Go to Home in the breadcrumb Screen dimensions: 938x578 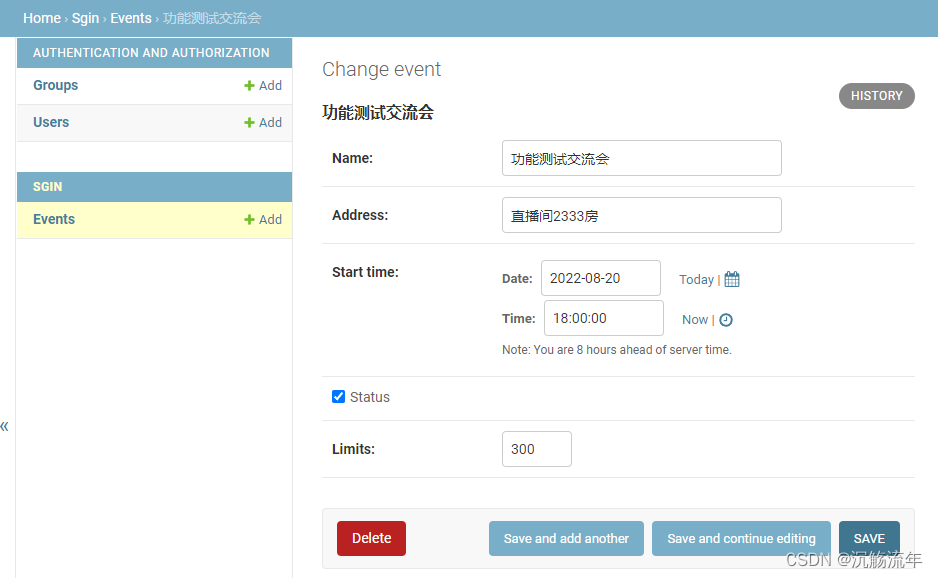pos(42,18)
